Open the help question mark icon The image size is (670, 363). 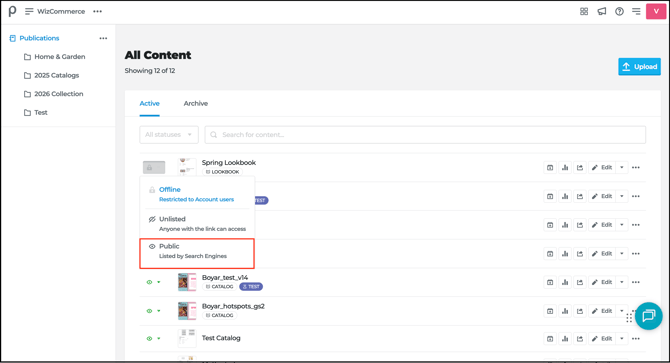(619, 12)
